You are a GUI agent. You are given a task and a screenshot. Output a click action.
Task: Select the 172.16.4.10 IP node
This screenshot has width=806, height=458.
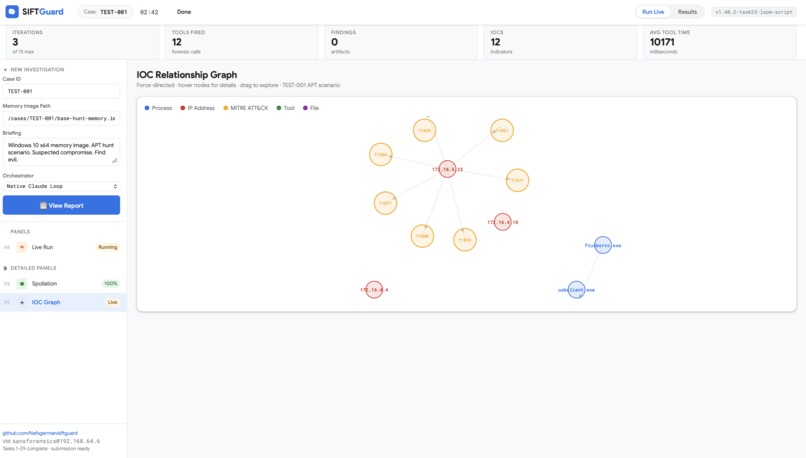coord(503,222)
